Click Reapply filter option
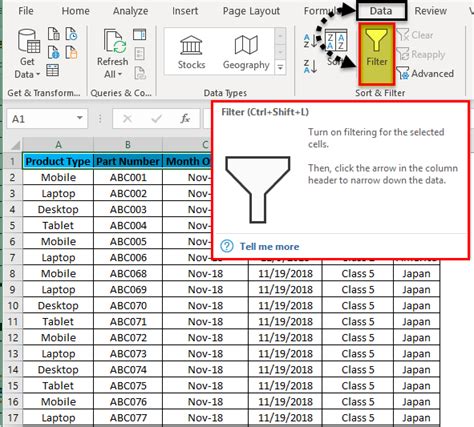Image resolution: width=474 pixels, height=427 pixels. [421, 54]
